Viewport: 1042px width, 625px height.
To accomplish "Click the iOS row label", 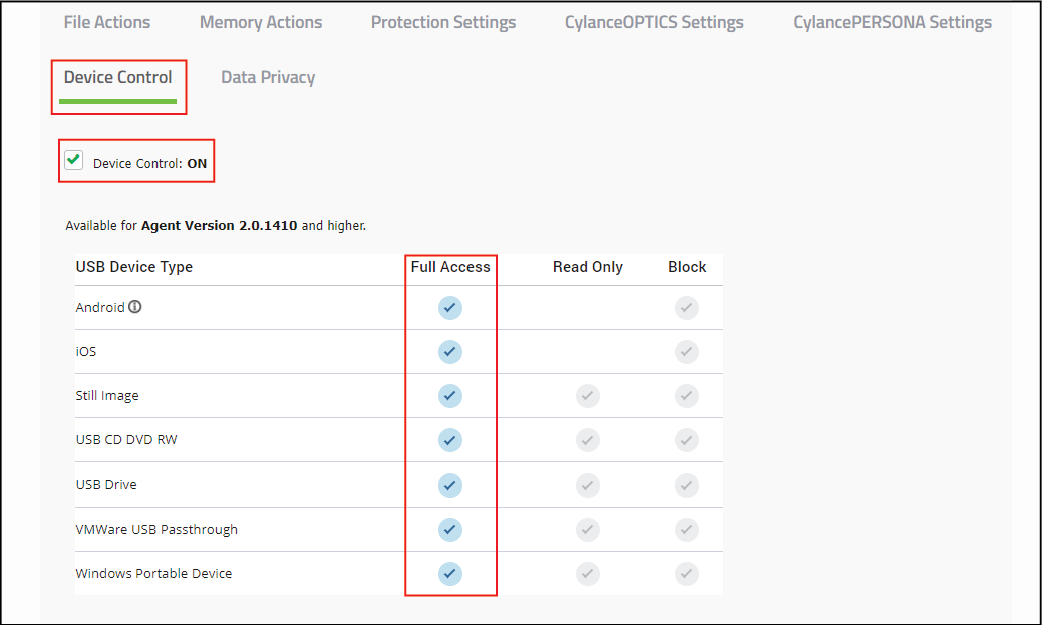I will tap(86, 351).
